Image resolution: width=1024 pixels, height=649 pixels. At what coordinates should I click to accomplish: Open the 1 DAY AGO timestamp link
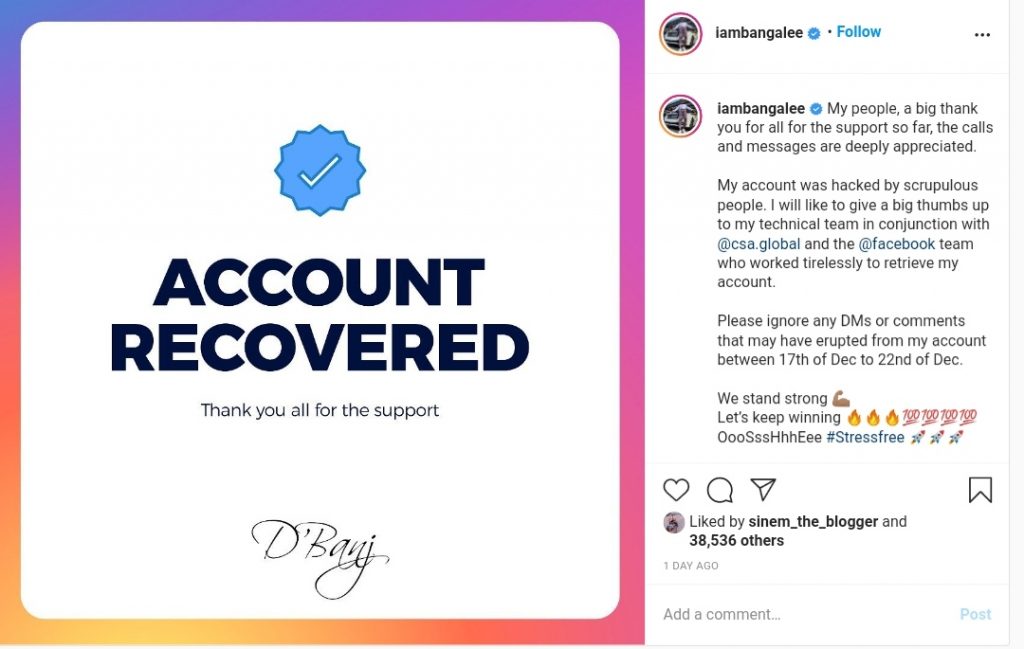[690, 566]
